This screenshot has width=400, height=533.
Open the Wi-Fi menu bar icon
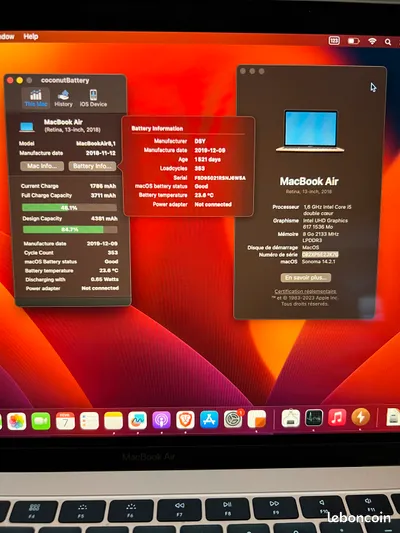[372, 41]
